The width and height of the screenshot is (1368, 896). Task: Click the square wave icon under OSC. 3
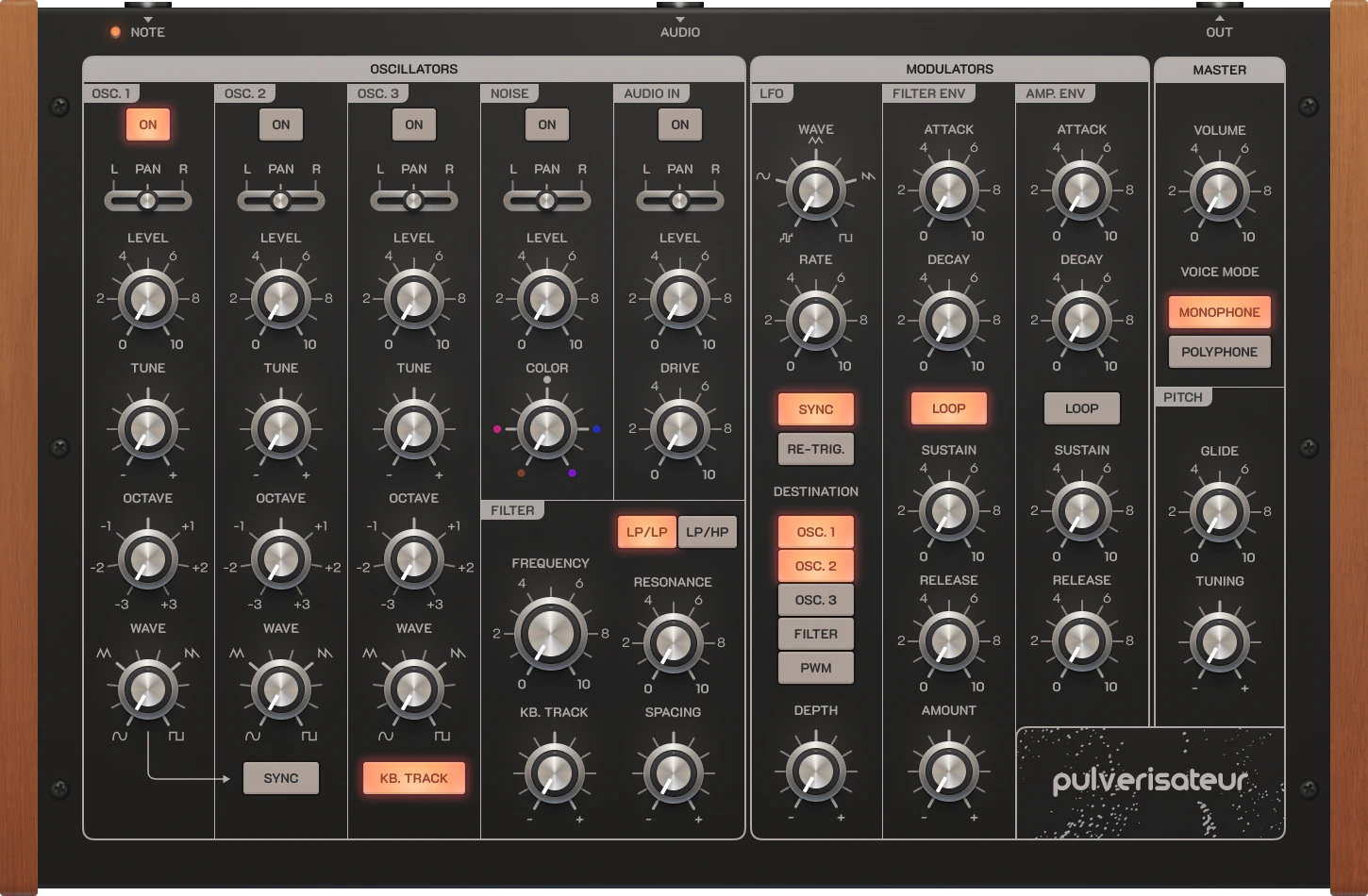pyautogui.click(x=442, y=736)
